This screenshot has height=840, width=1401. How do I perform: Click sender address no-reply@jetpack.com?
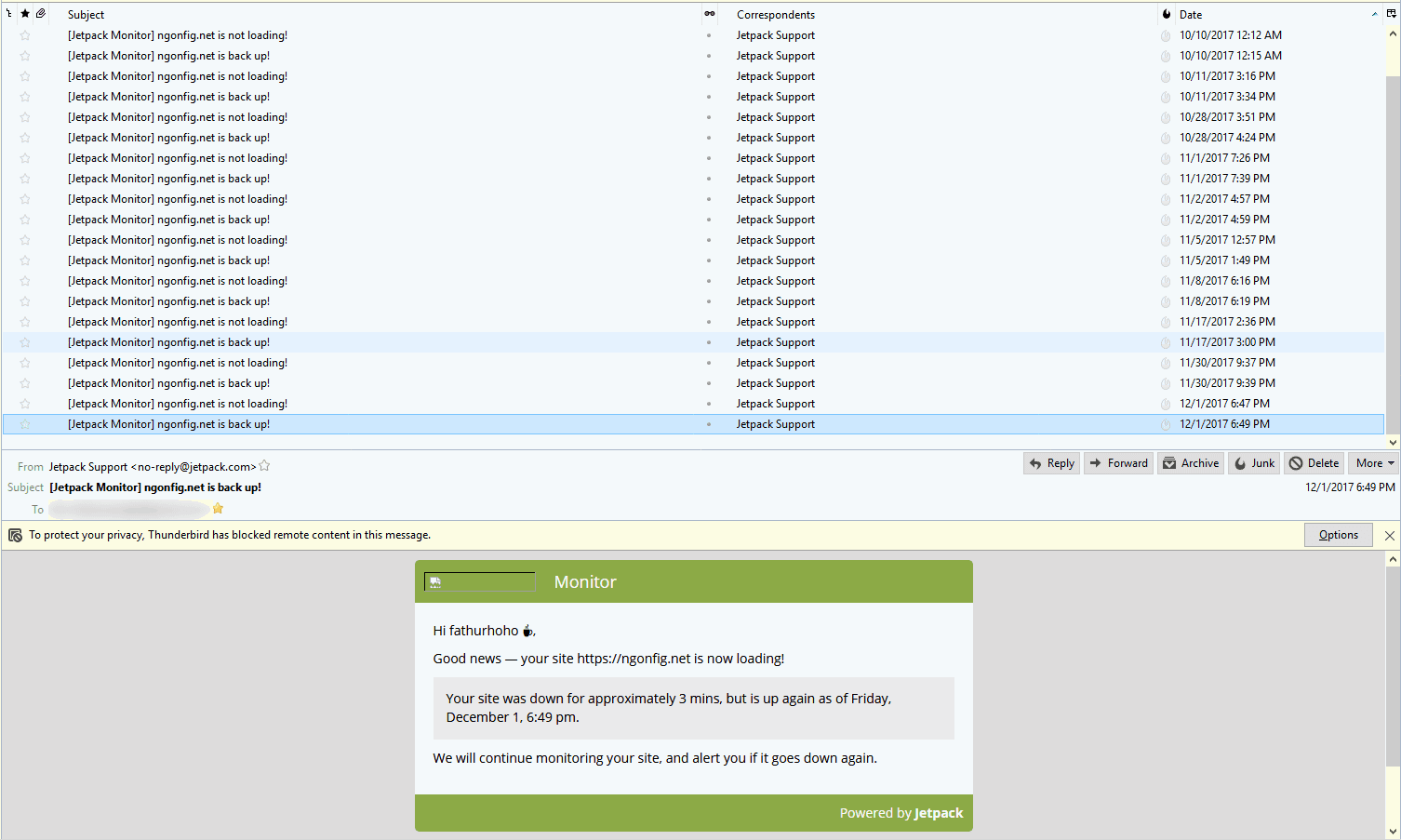click(x=193, y=467)
